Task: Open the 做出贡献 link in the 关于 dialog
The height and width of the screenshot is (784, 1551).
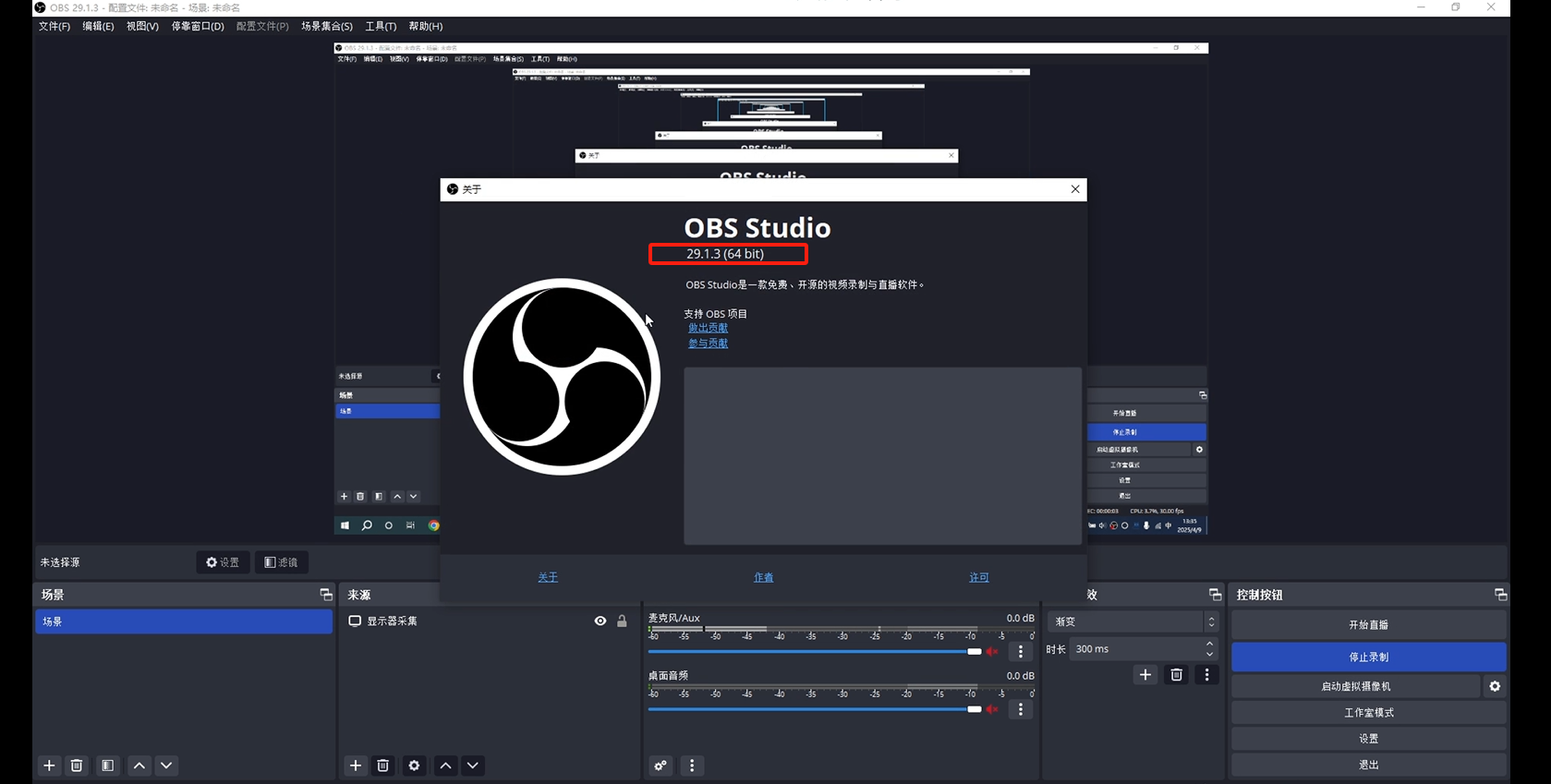Action: 708,328
